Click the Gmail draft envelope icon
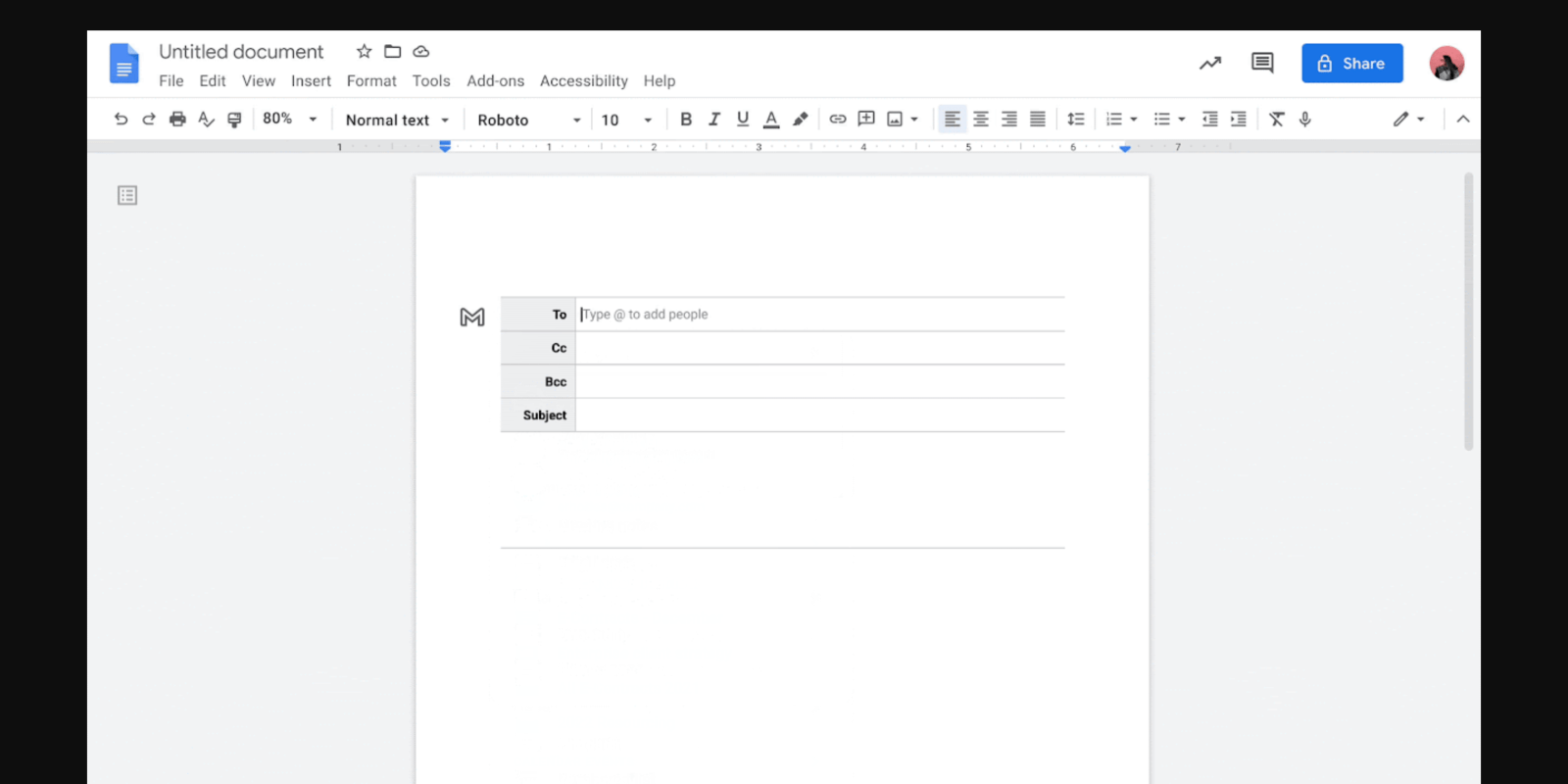 tap(472, 317)
